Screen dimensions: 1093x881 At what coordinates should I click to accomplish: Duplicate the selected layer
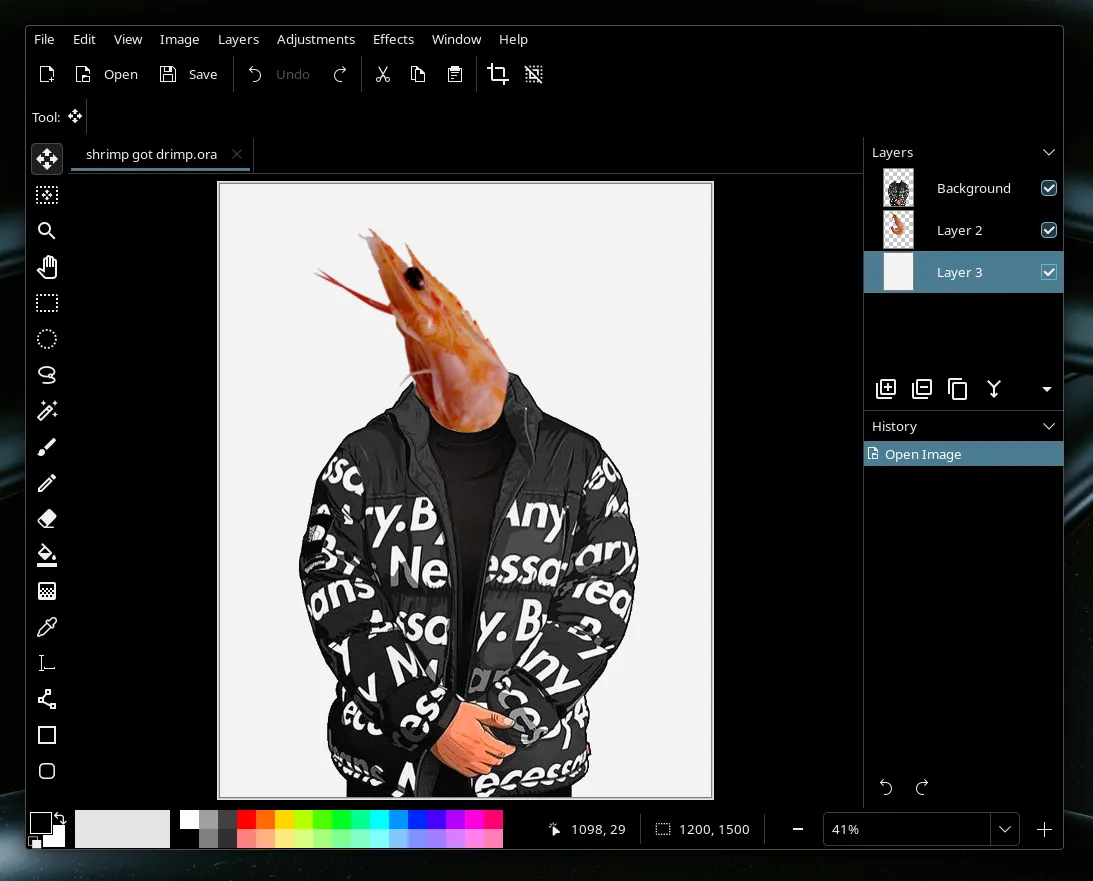tap(958, 389)
